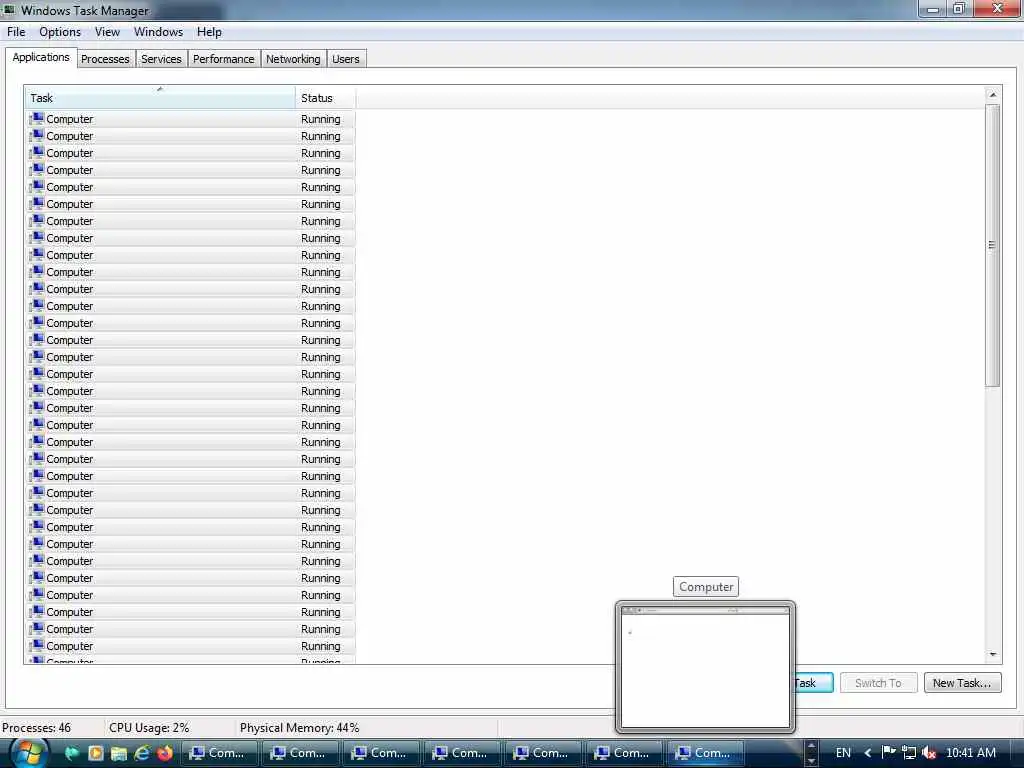The width and height of the screenshot is (1024, 768).
Task: Open the View menu
Action: pos(107,32)
